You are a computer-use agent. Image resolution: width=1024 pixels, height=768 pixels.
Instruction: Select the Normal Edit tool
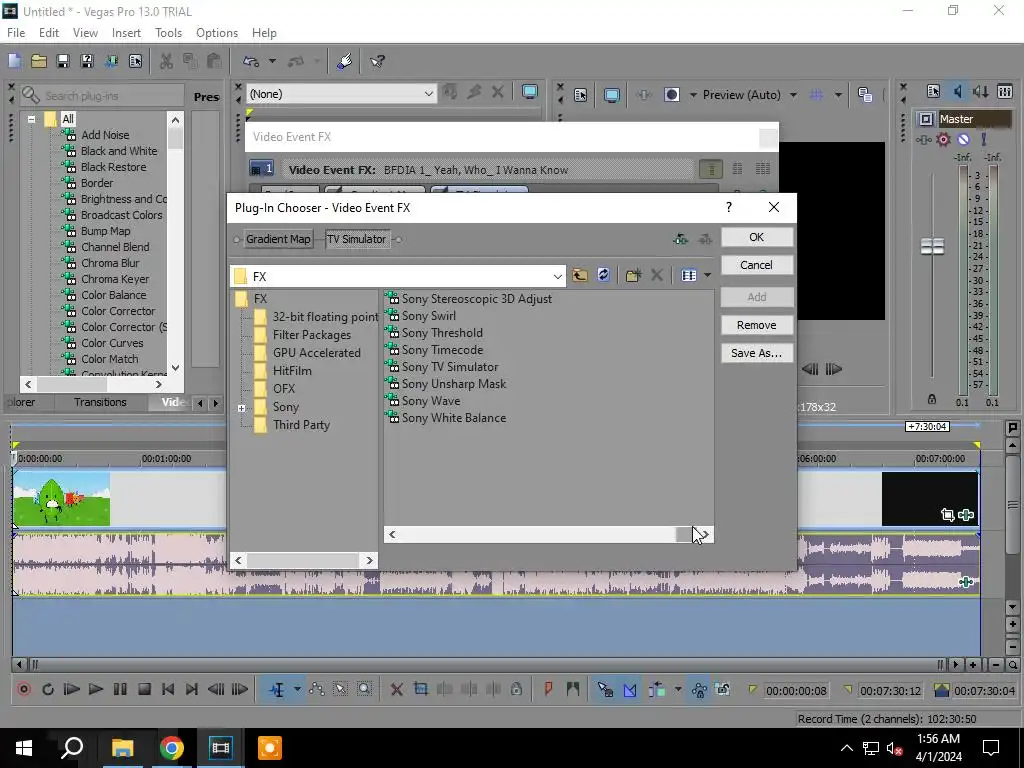[277, 689]
